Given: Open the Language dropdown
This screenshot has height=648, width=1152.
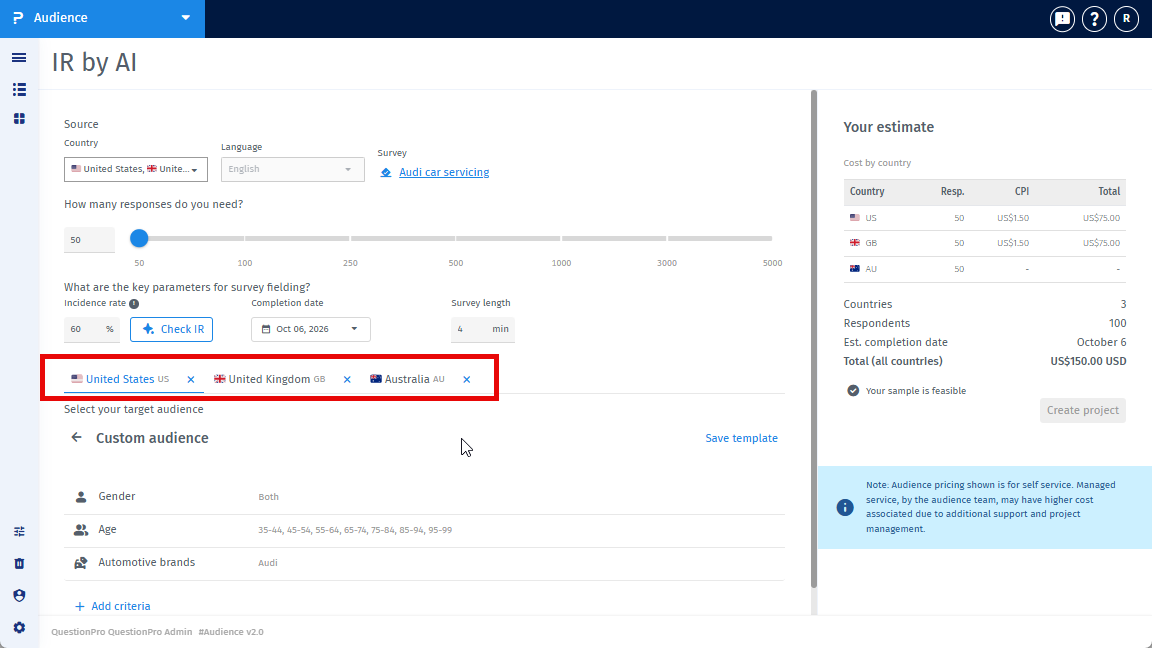Looking at the screenshot, I should (x=292, y=169).
